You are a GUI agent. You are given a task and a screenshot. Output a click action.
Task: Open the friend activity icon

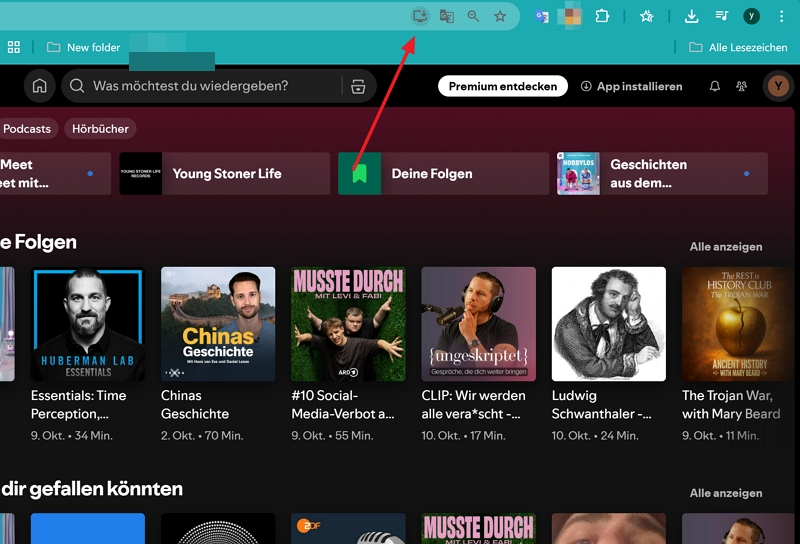(x=741, y=86)
